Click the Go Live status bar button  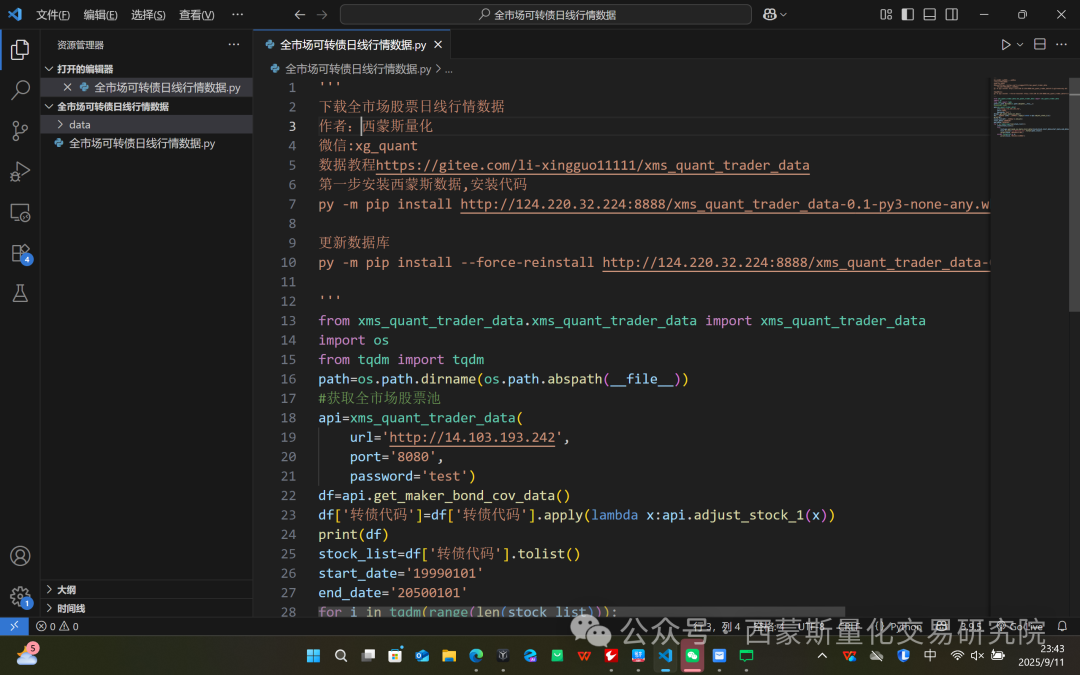coord(1021,626)
